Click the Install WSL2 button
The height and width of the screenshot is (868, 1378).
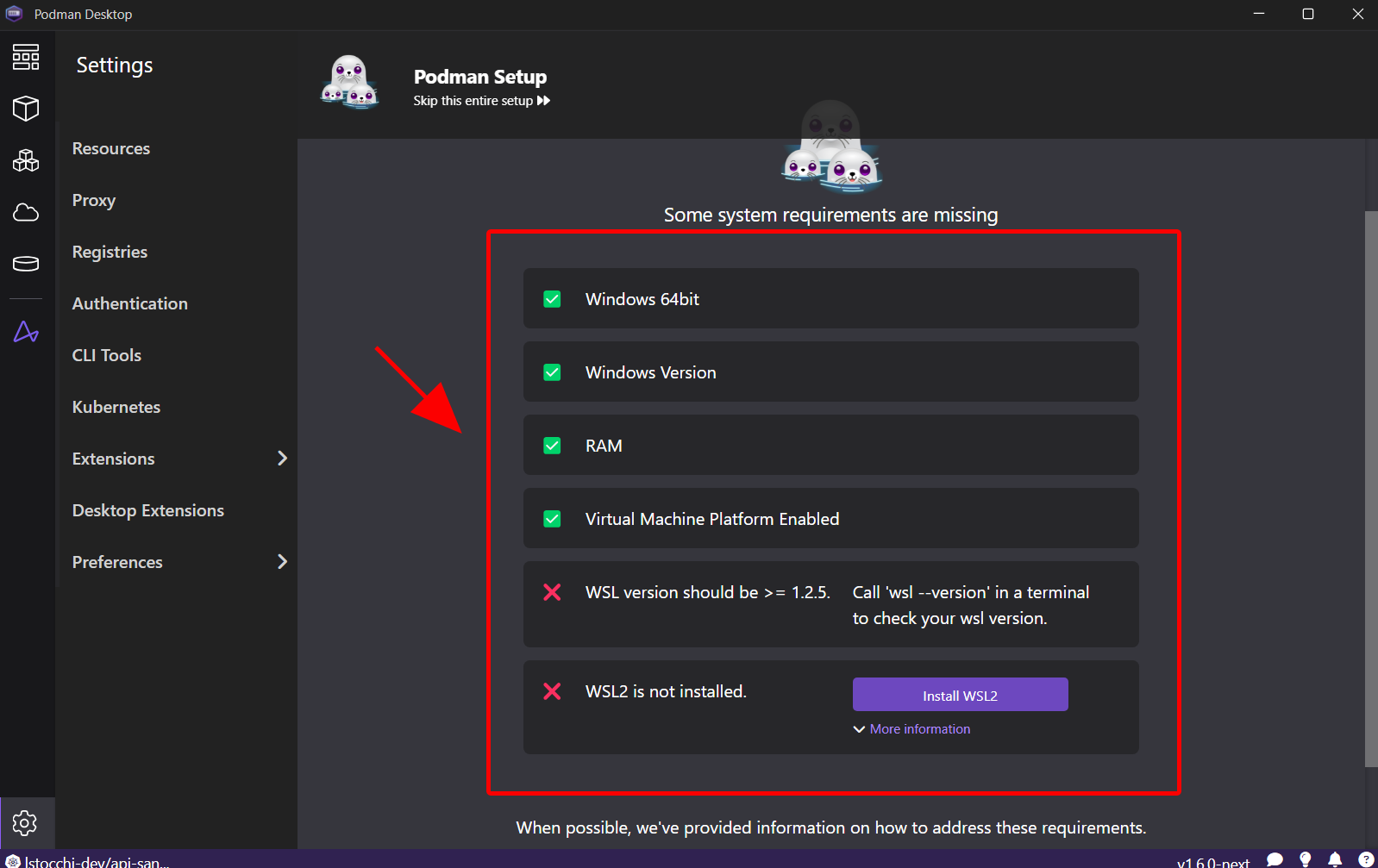pos(960,695)
